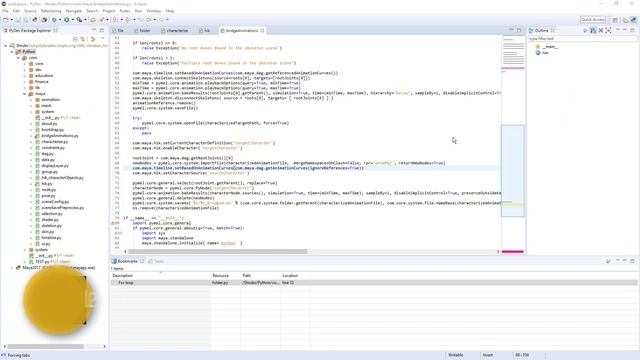
Task: Collapse the Python source folder
Action: click(12, 52)
